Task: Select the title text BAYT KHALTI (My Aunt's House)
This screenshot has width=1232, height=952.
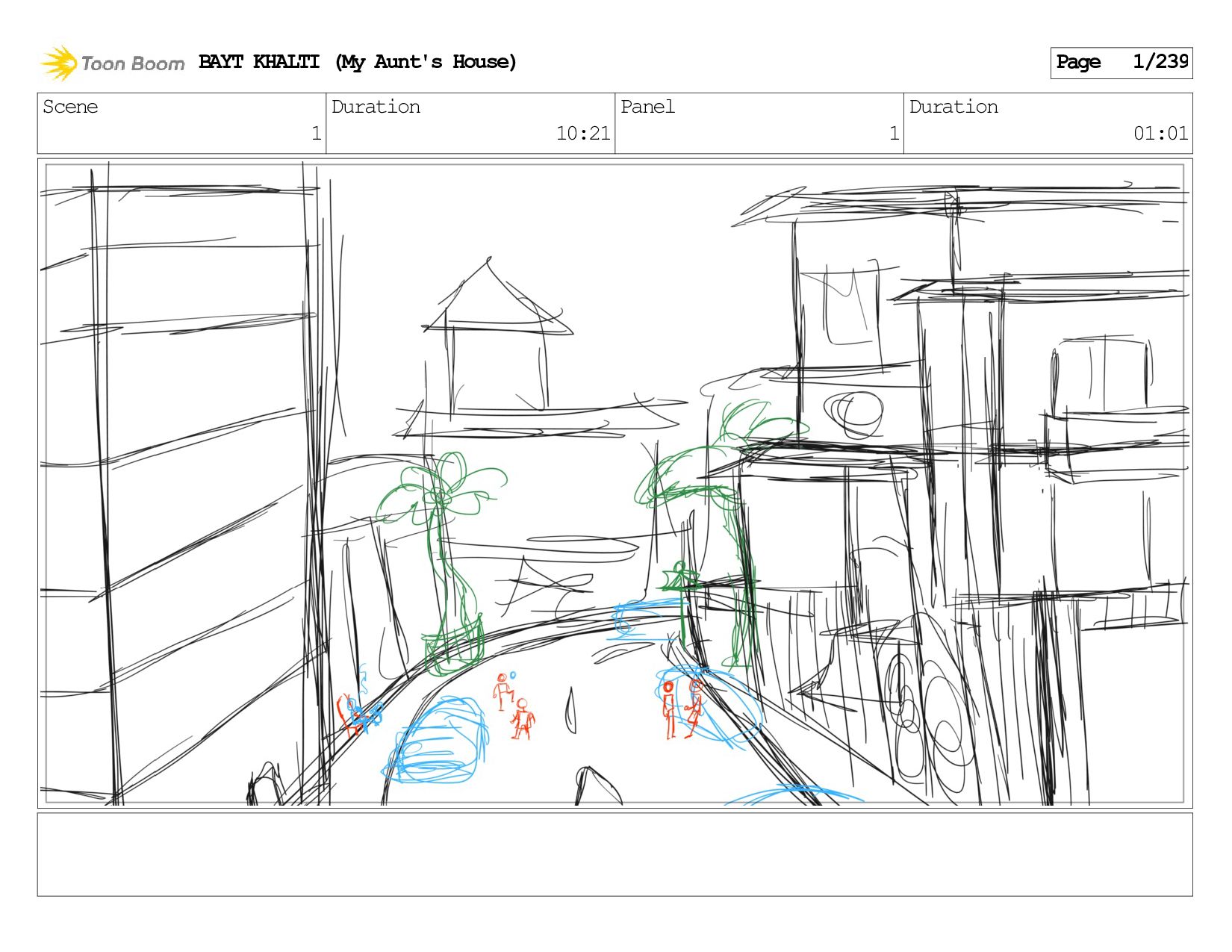Action: pyautogui.click(x=358, y=62)
